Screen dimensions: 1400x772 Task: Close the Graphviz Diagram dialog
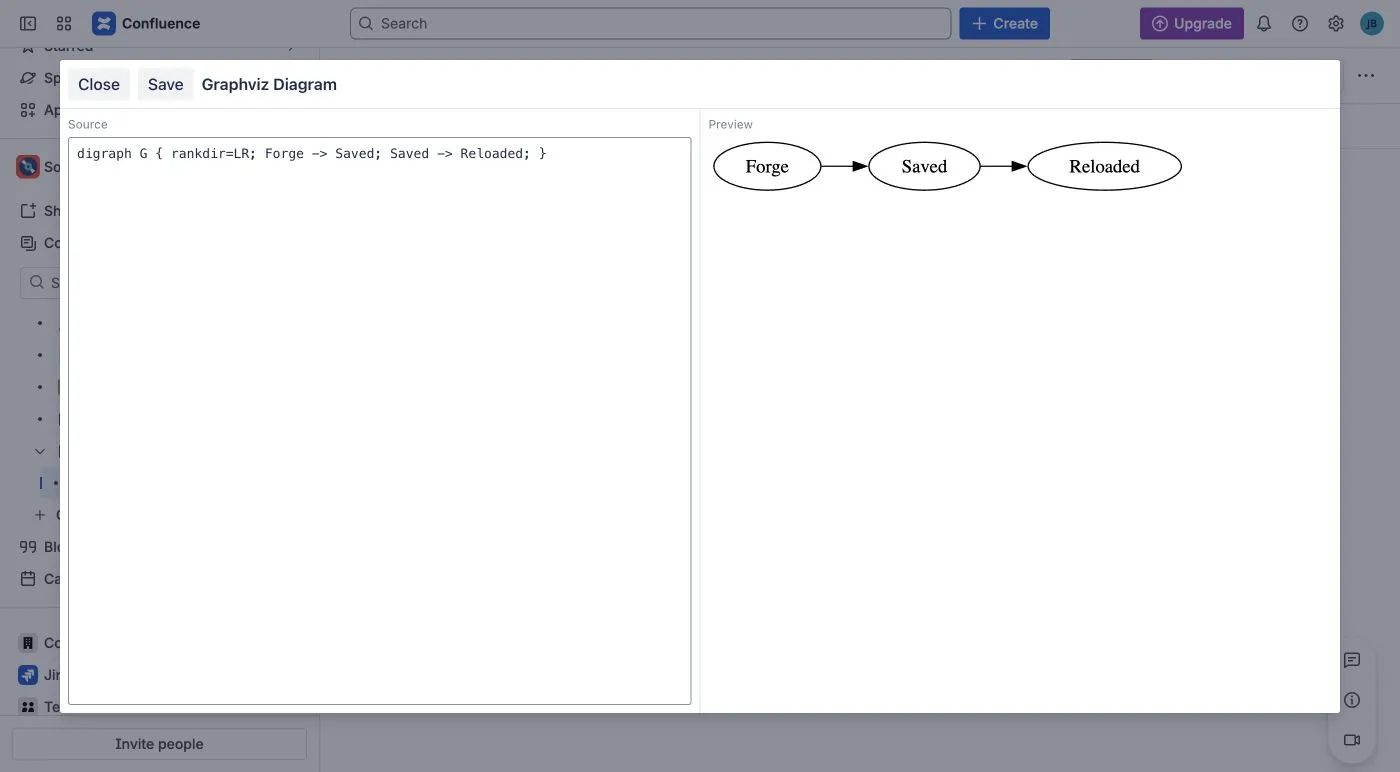pos(99,84)
